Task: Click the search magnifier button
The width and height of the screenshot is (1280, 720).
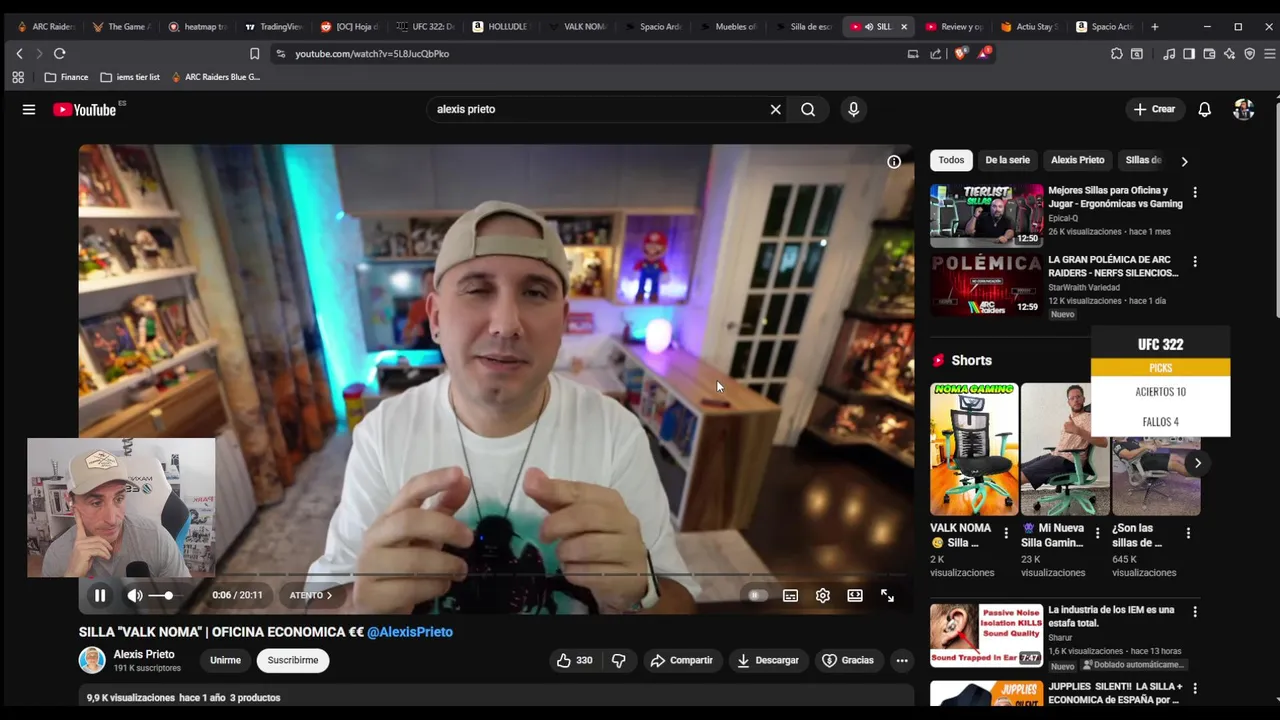Action: [x=808, y=109]
